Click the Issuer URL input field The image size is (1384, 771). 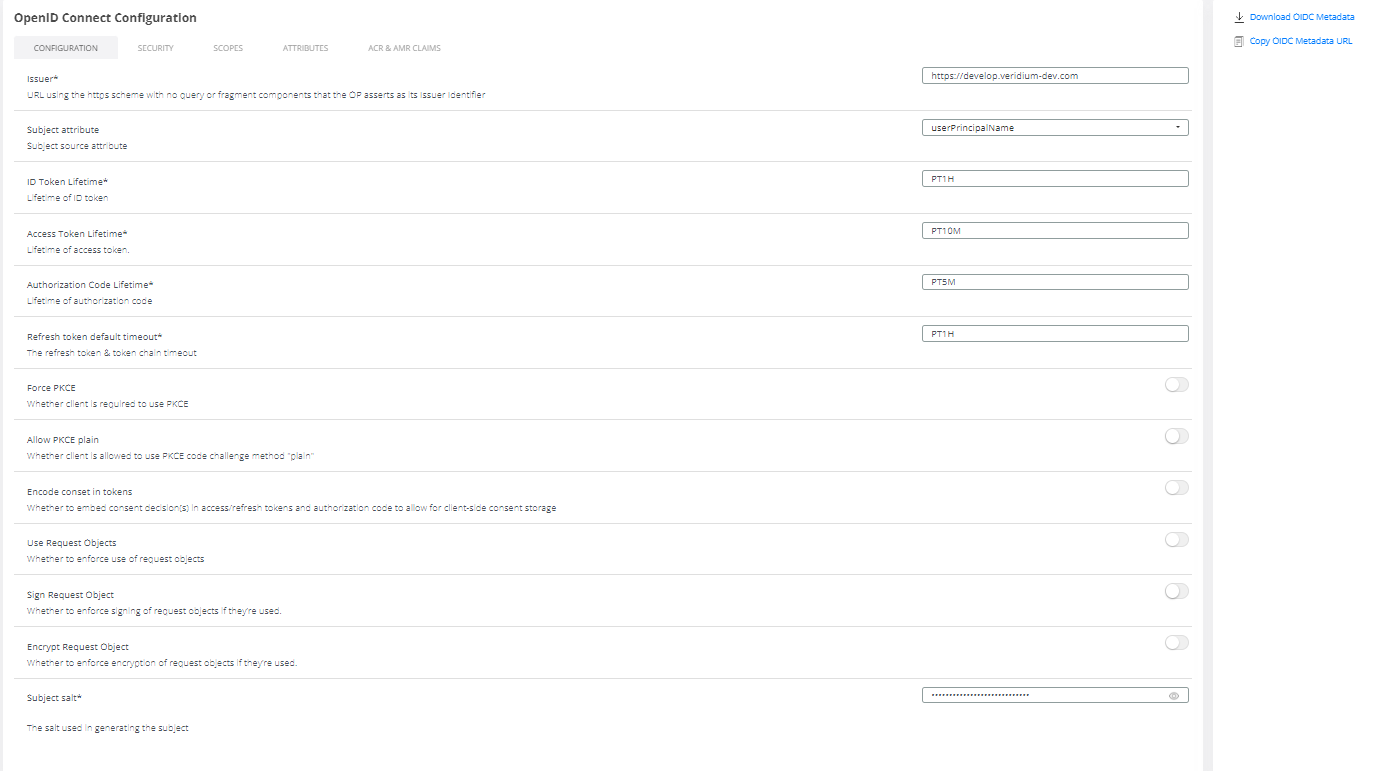[1055, 75]
